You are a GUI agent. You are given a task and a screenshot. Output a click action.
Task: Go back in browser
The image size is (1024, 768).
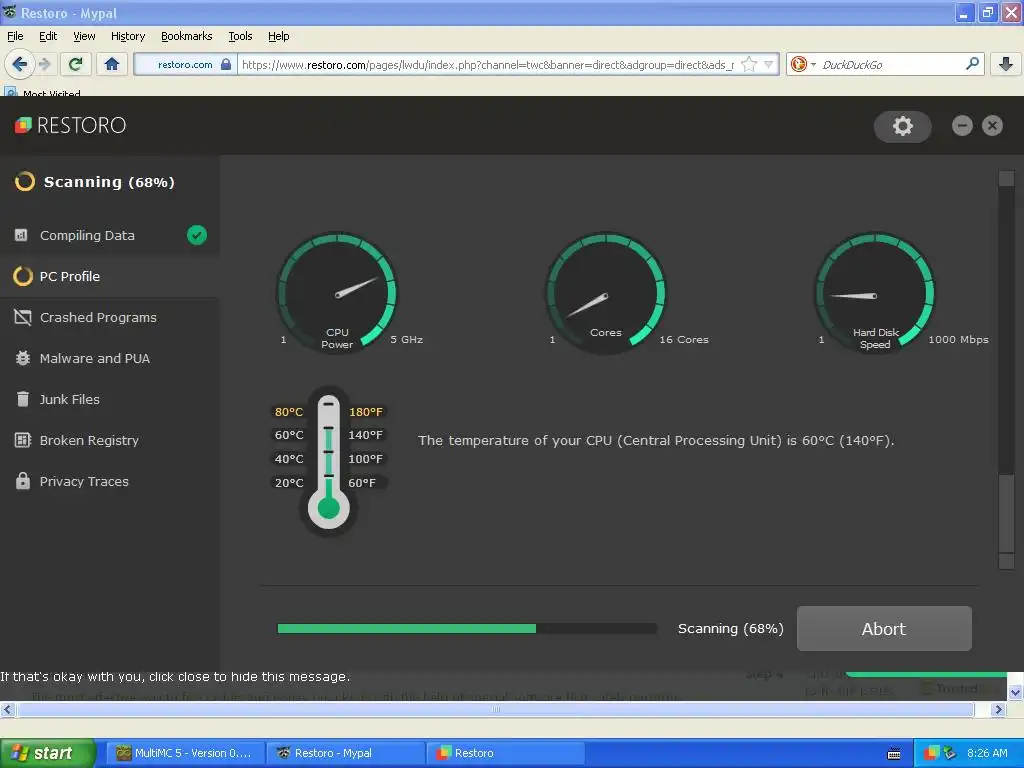[x=20, y=64]
